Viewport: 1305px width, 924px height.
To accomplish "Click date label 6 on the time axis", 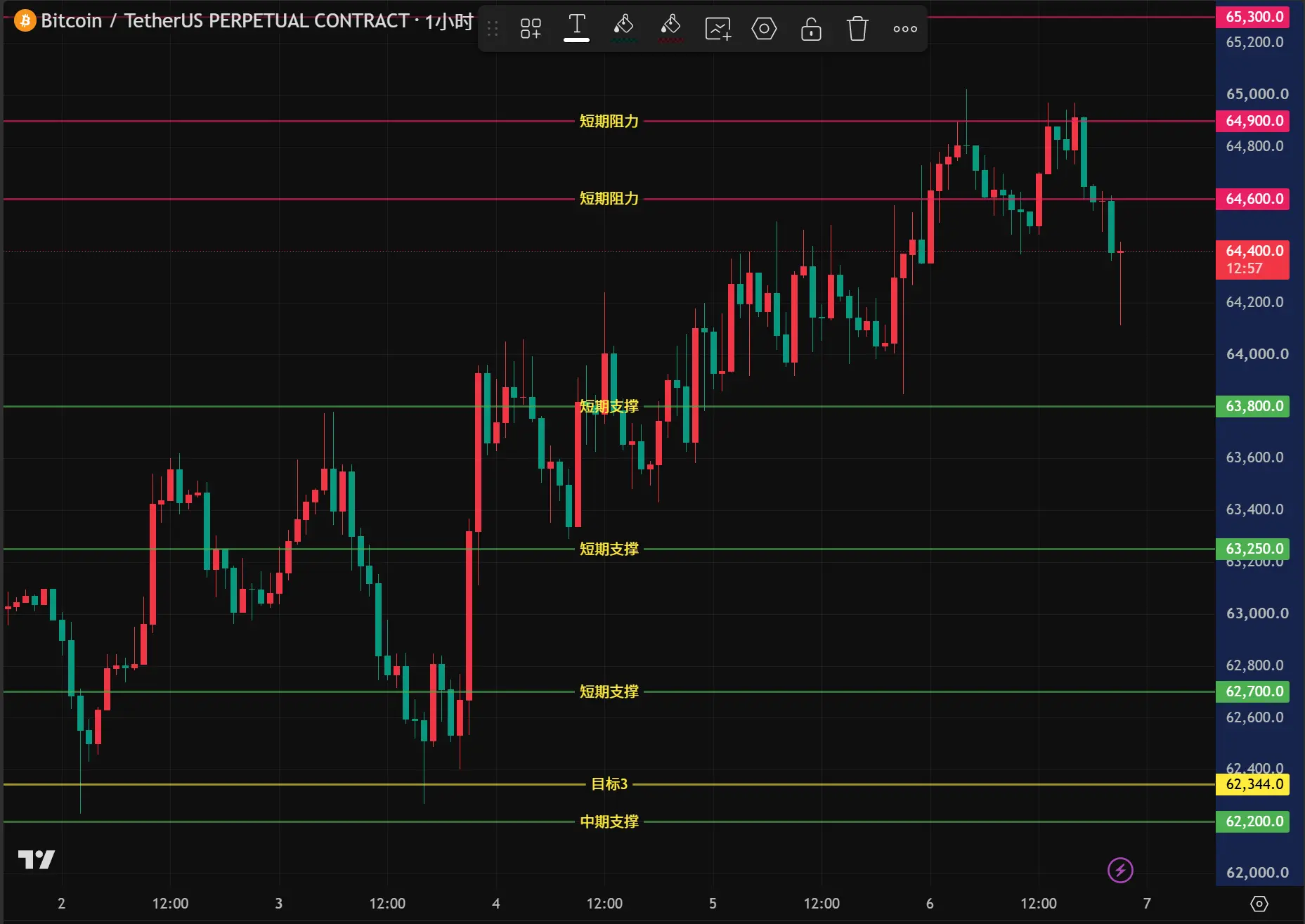I will [930, 904].
